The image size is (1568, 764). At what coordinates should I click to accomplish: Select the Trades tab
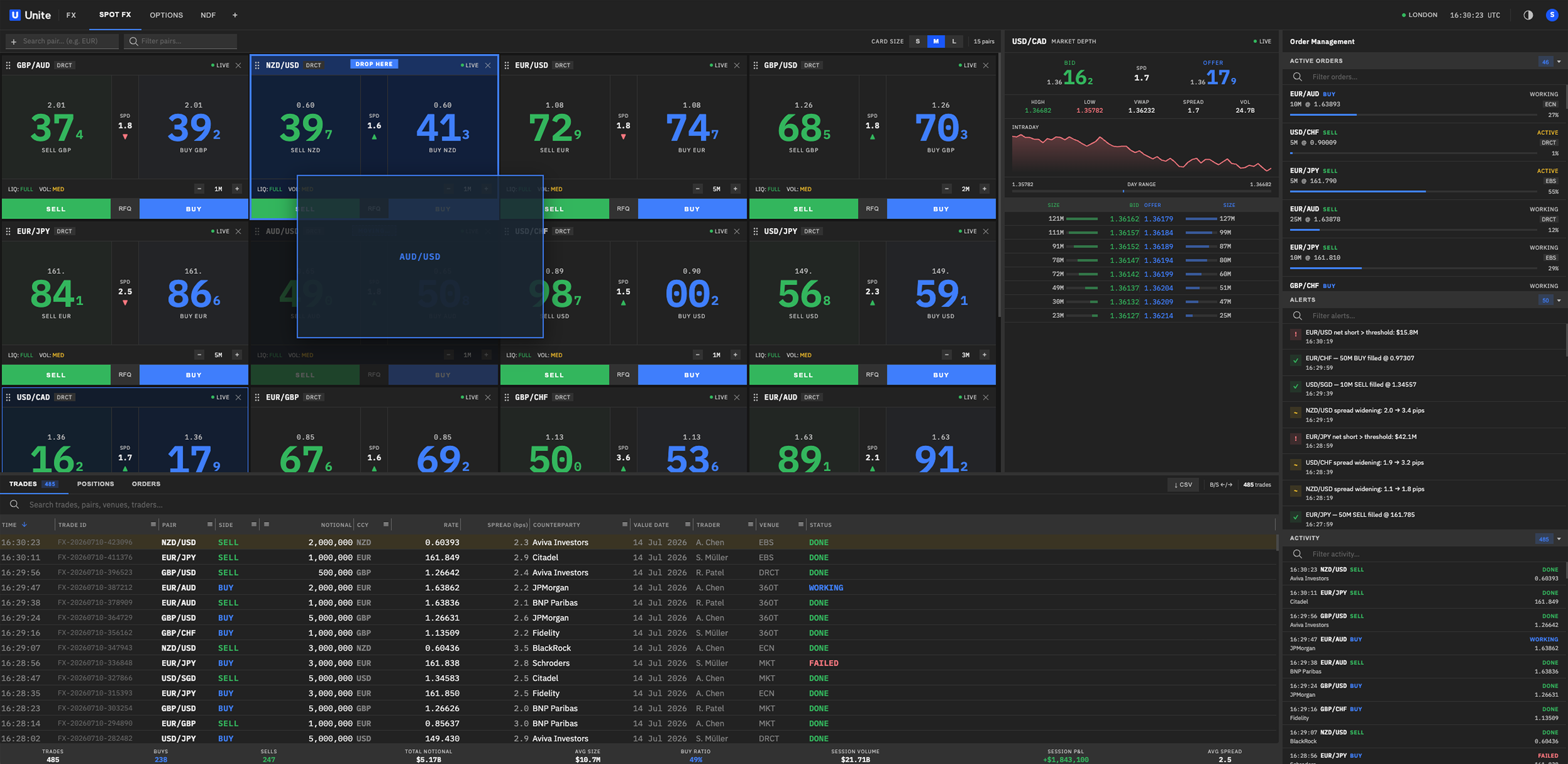coord(33,484)
